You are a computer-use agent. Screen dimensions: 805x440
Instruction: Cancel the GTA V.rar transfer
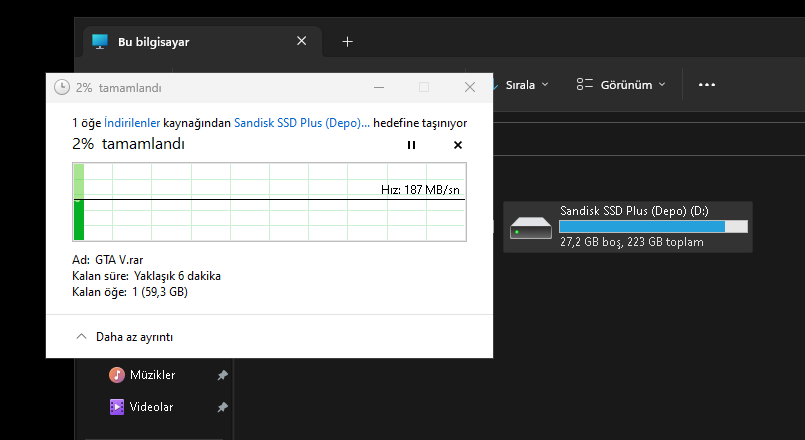458,145
